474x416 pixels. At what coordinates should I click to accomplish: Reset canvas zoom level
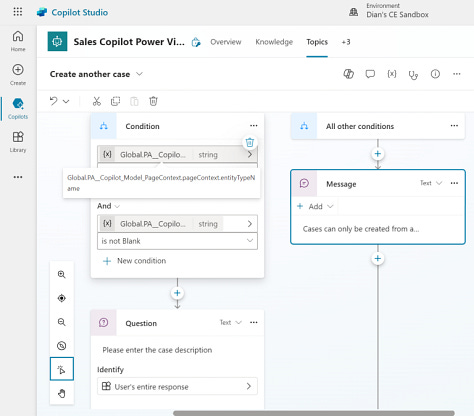point(62,346)
